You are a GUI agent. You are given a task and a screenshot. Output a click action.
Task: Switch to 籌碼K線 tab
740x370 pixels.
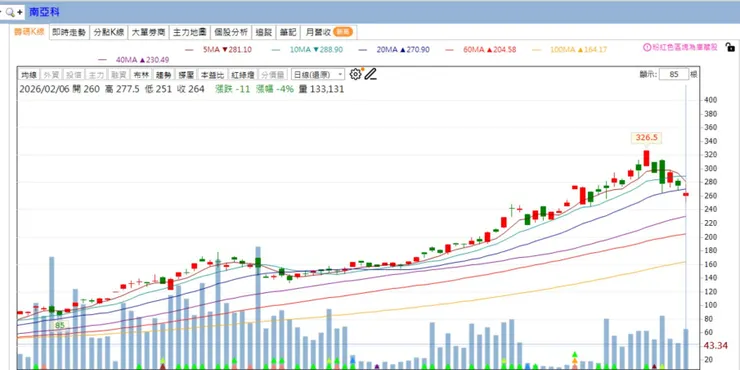(29, 32)
